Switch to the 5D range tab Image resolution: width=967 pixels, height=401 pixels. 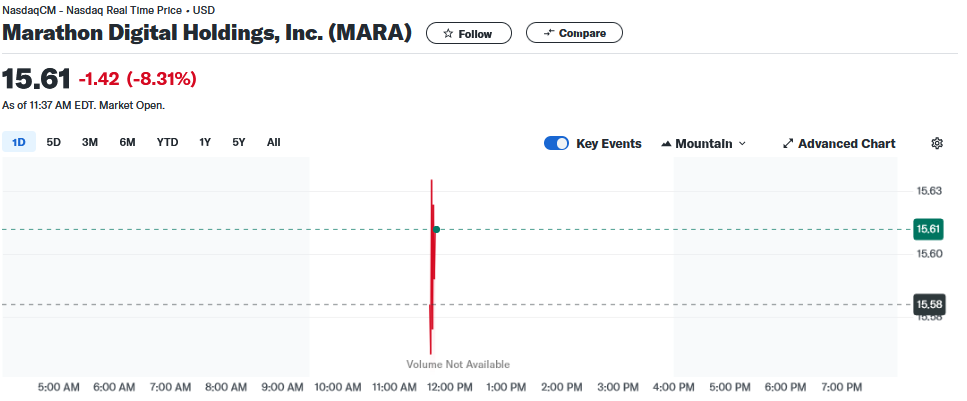(x=54, y=142)
